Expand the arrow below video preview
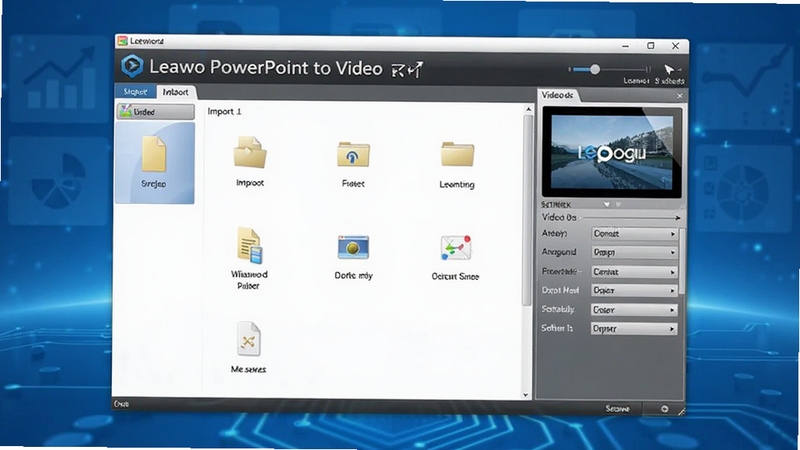The image size is (800, 450). coord(607,205)
